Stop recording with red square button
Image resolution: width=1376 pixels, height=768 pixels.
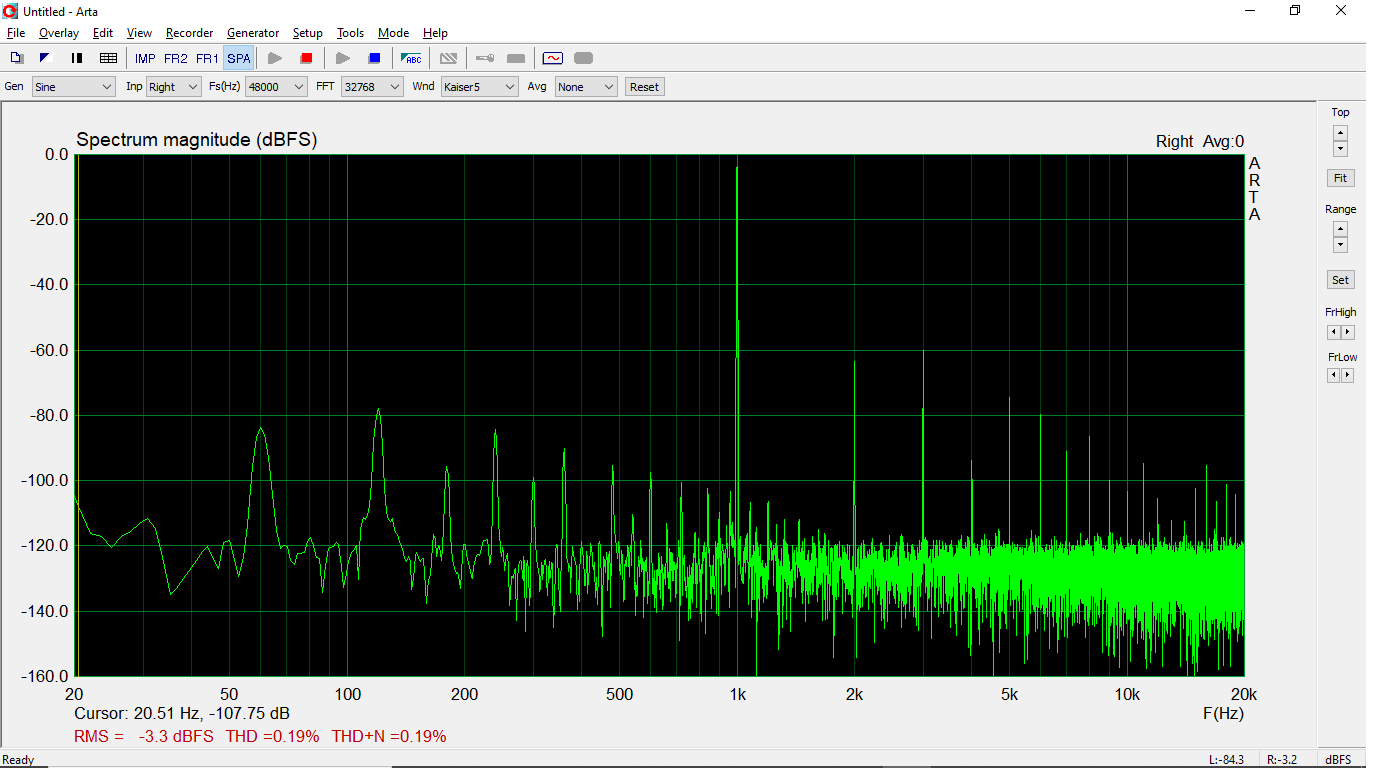(307, 59)
